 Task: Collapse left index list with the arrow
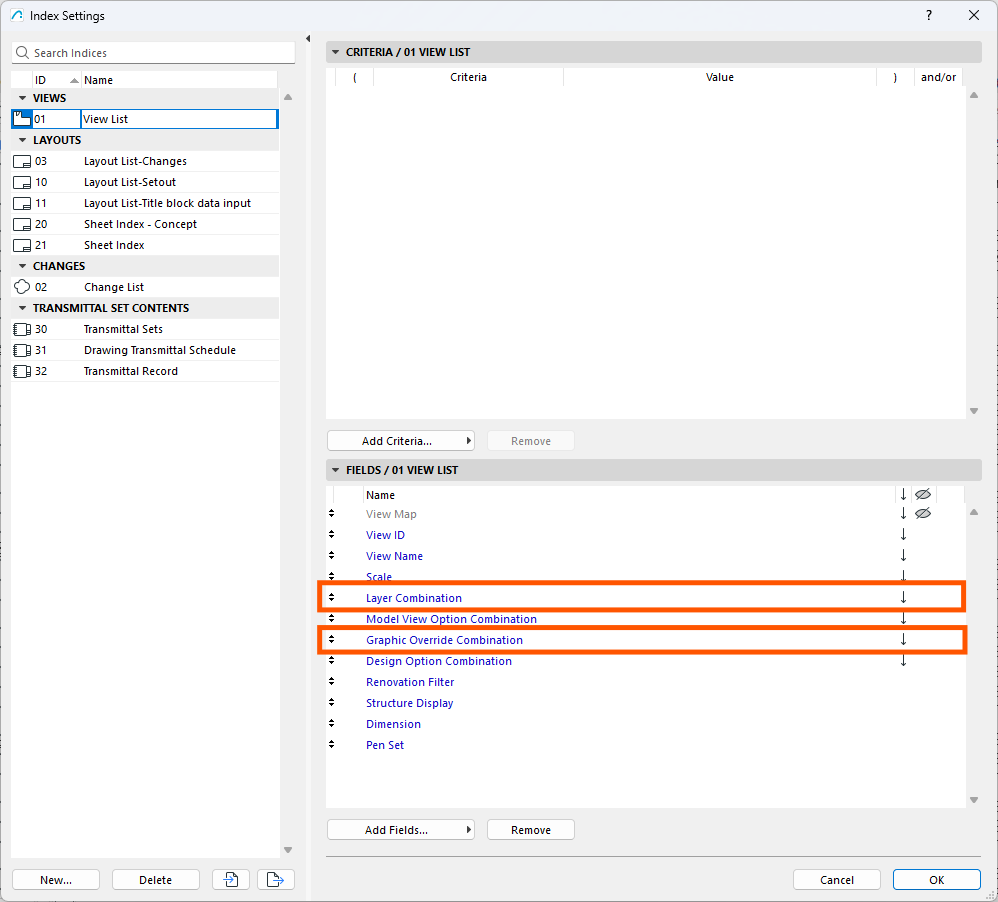pyautogui.click(x=308, y=38)
